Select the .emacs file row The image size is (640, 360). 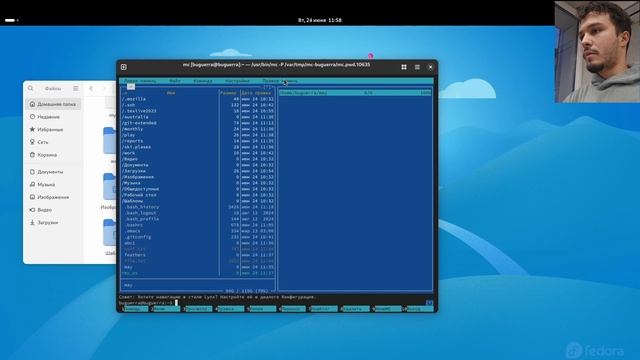(x=198, y=231)
